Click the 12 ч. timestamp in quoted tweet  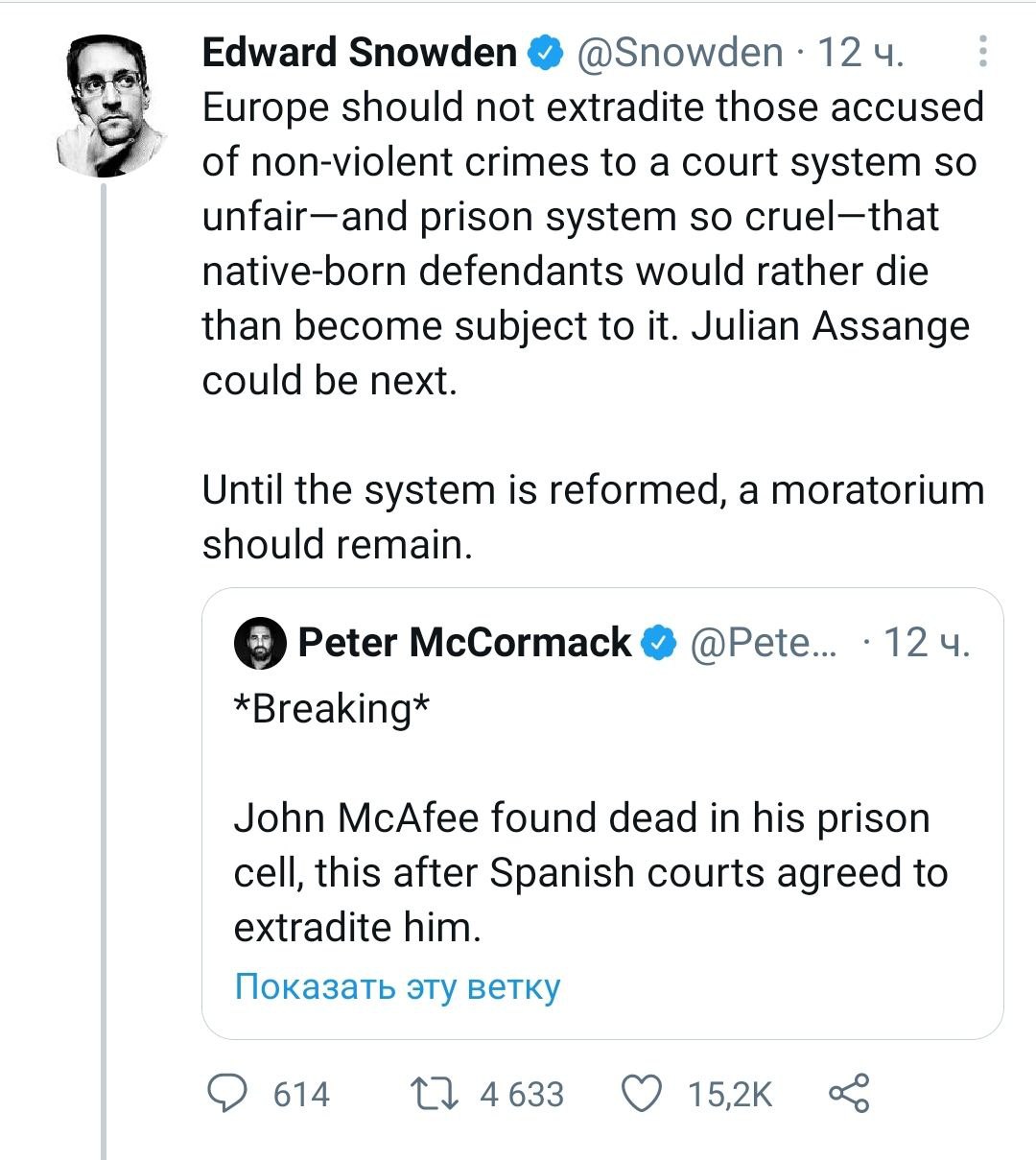926,643
